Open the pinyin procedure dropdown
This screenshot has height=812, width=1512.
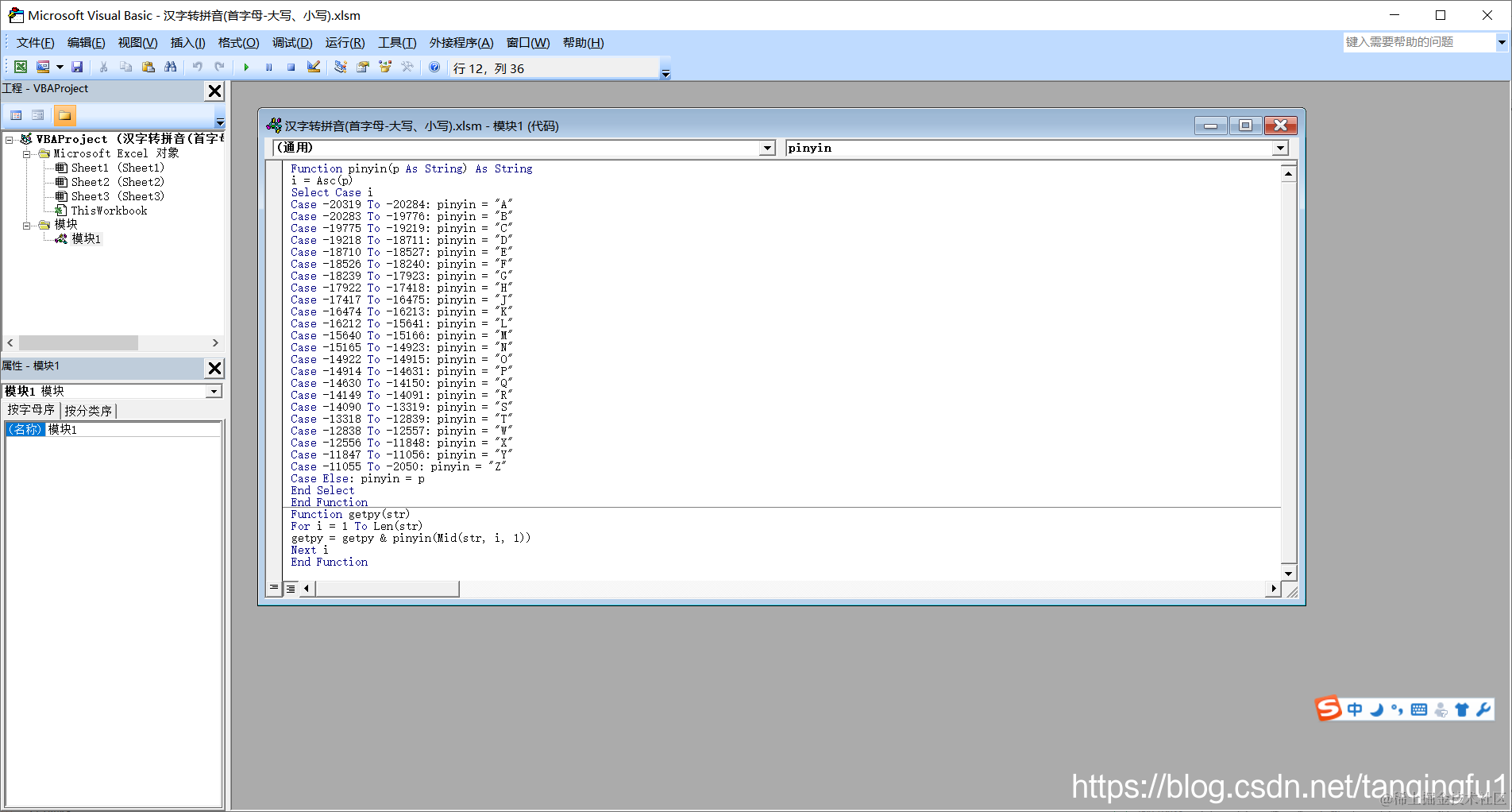1280,148
